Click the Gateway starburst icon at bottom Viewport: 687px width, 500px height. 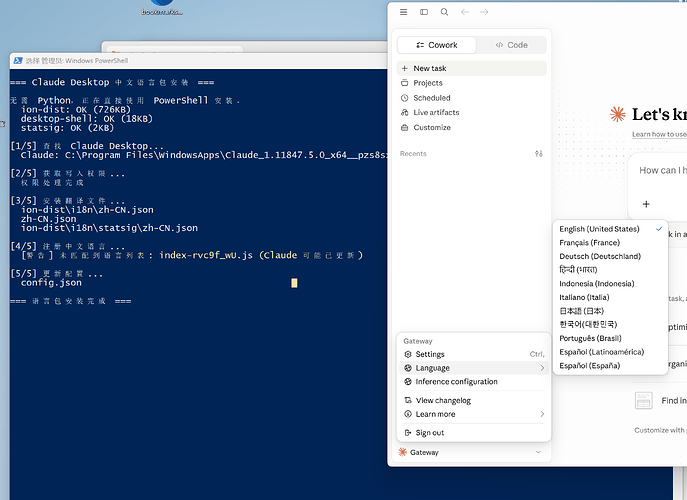pos(402,452)
